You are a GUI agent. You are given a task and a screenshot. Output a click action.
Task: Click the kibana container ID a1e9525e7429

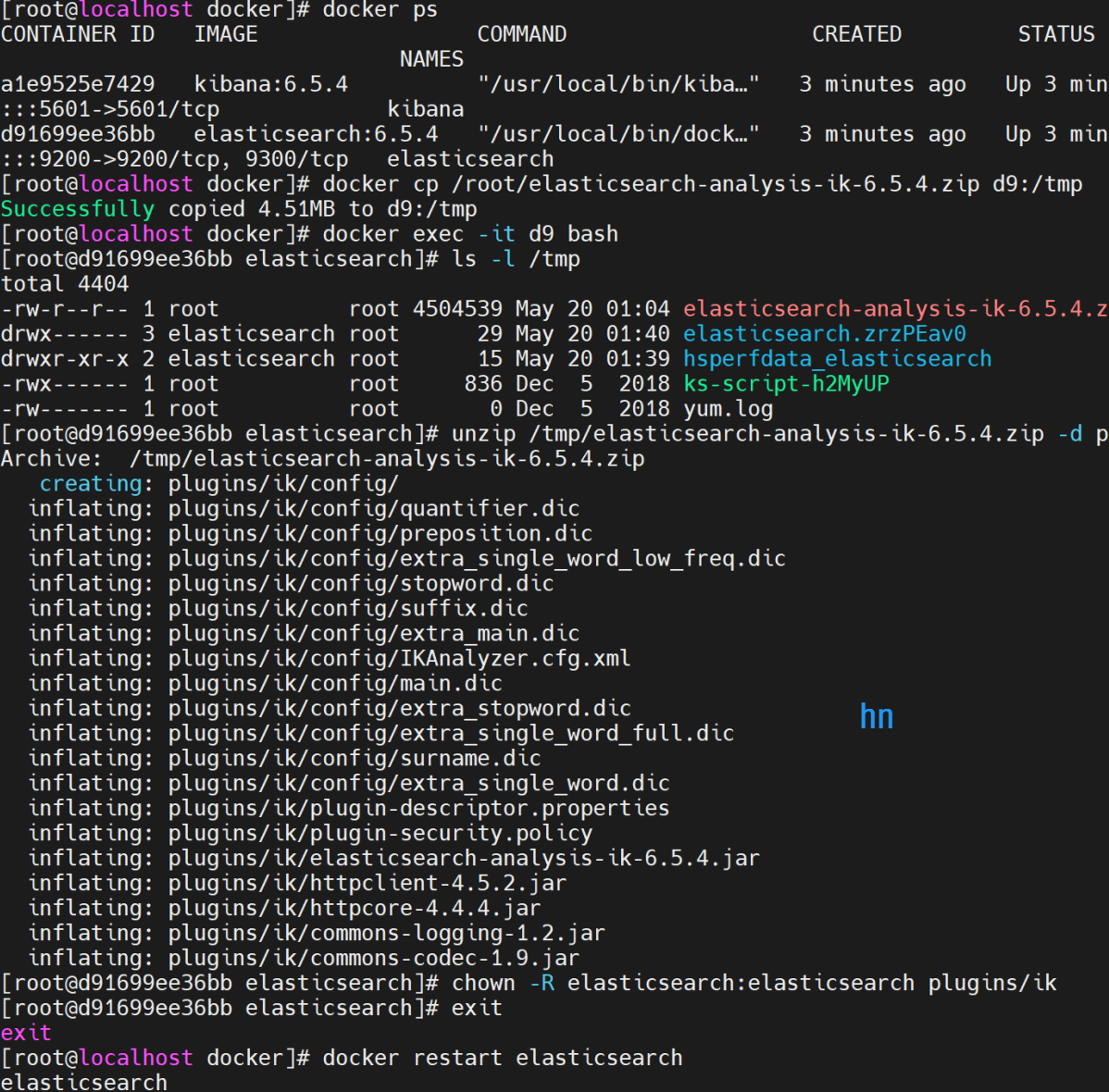click(78, 84)
